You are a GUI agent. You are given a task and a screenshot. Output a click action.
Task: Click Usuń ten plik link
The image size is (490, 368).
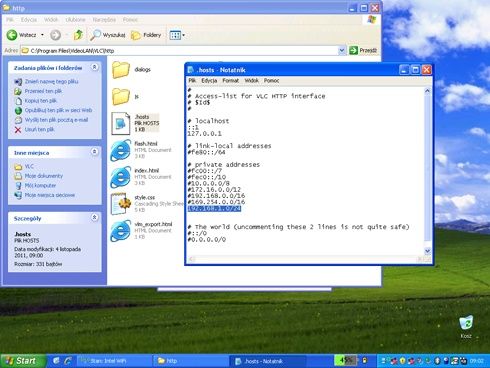pyautogui.click(x=39, y=129)
